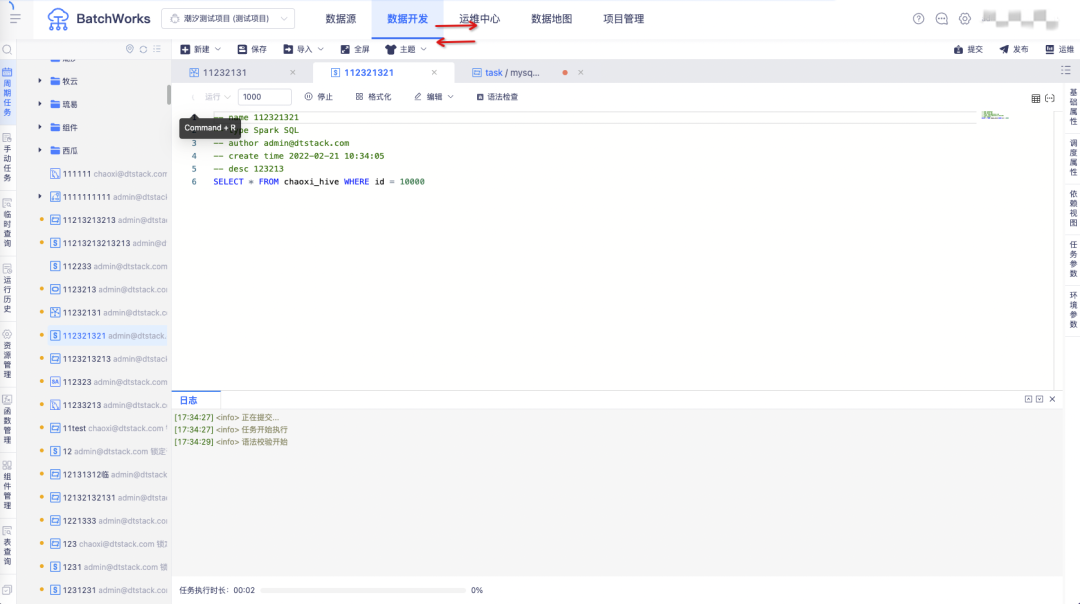The image size is (1080, 604).
Task: Click the 运行 run button
Action: point(214,96)
